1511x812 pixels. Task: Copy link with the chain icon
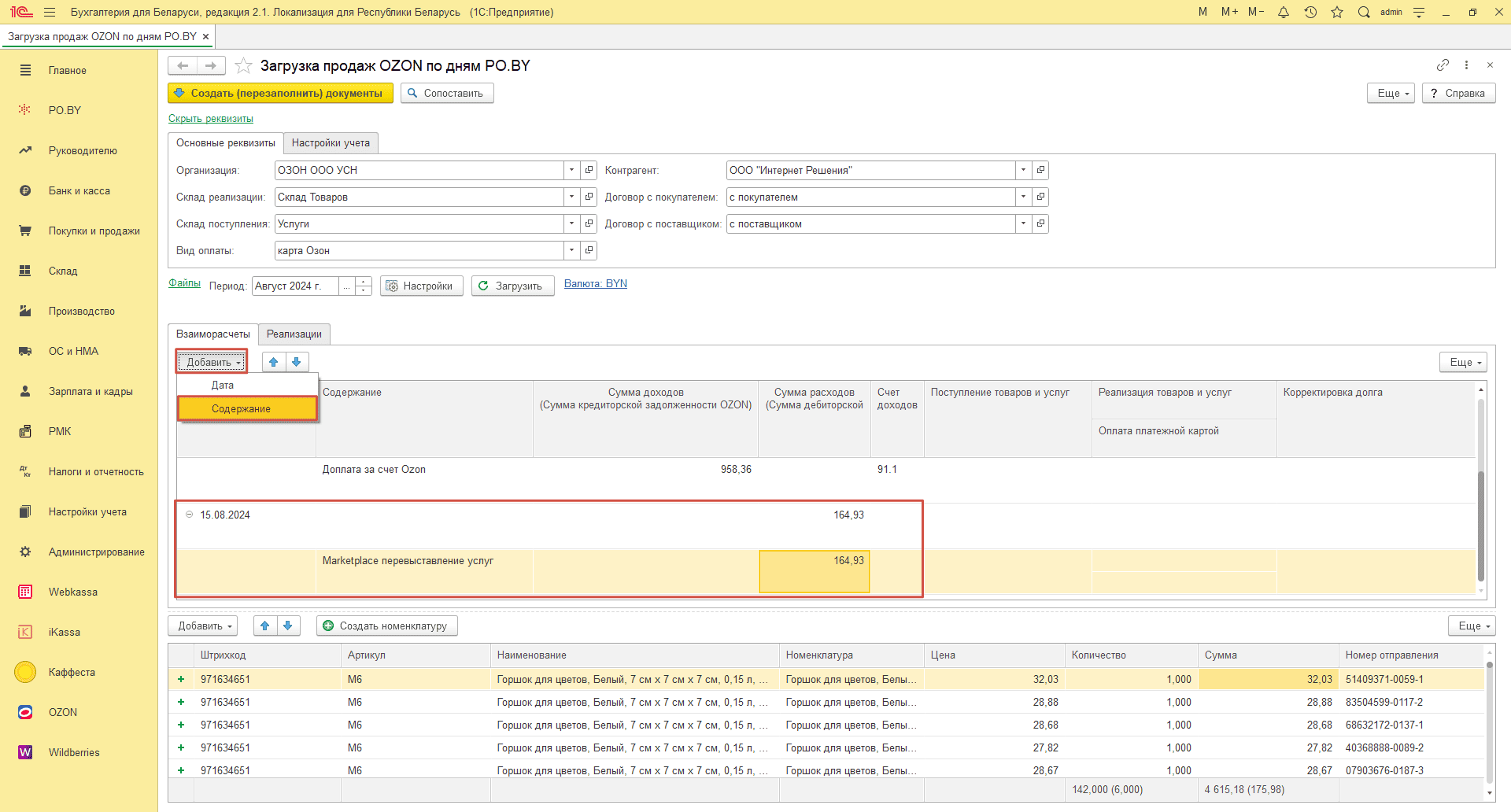point(1443,65)
